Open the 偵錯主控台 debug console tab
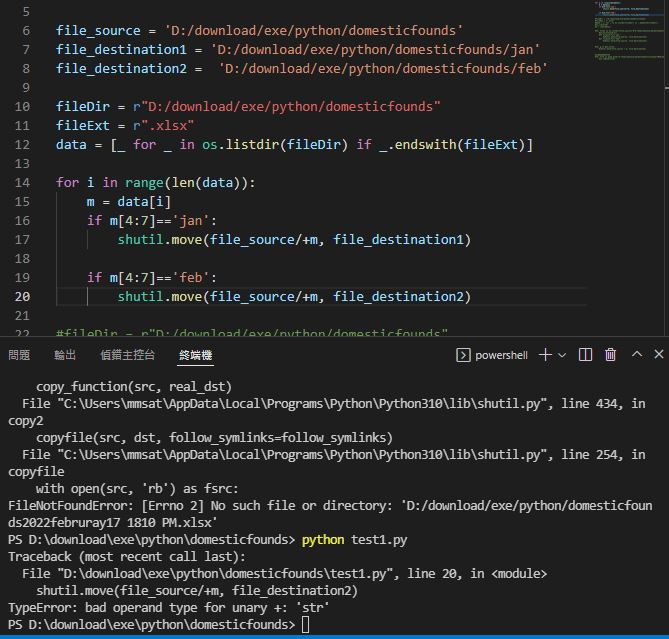 click(x=127, y=355)
